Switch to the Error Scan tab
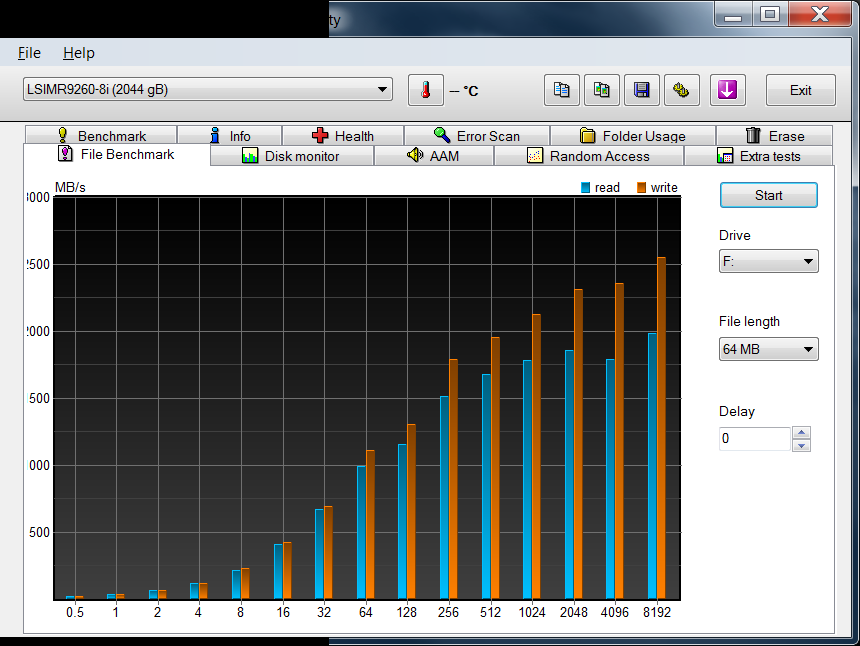860x646 pixels. pyautogui.click(x=476, y=136)
